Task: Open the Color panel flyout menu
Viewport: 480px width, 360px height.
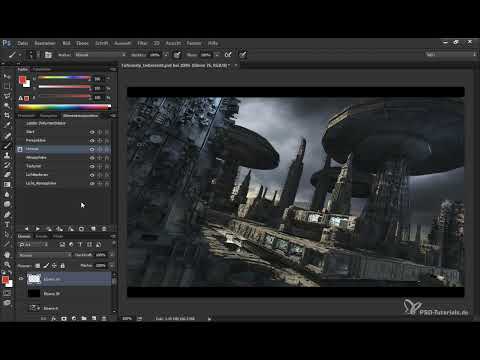Action: coord(113,69)
